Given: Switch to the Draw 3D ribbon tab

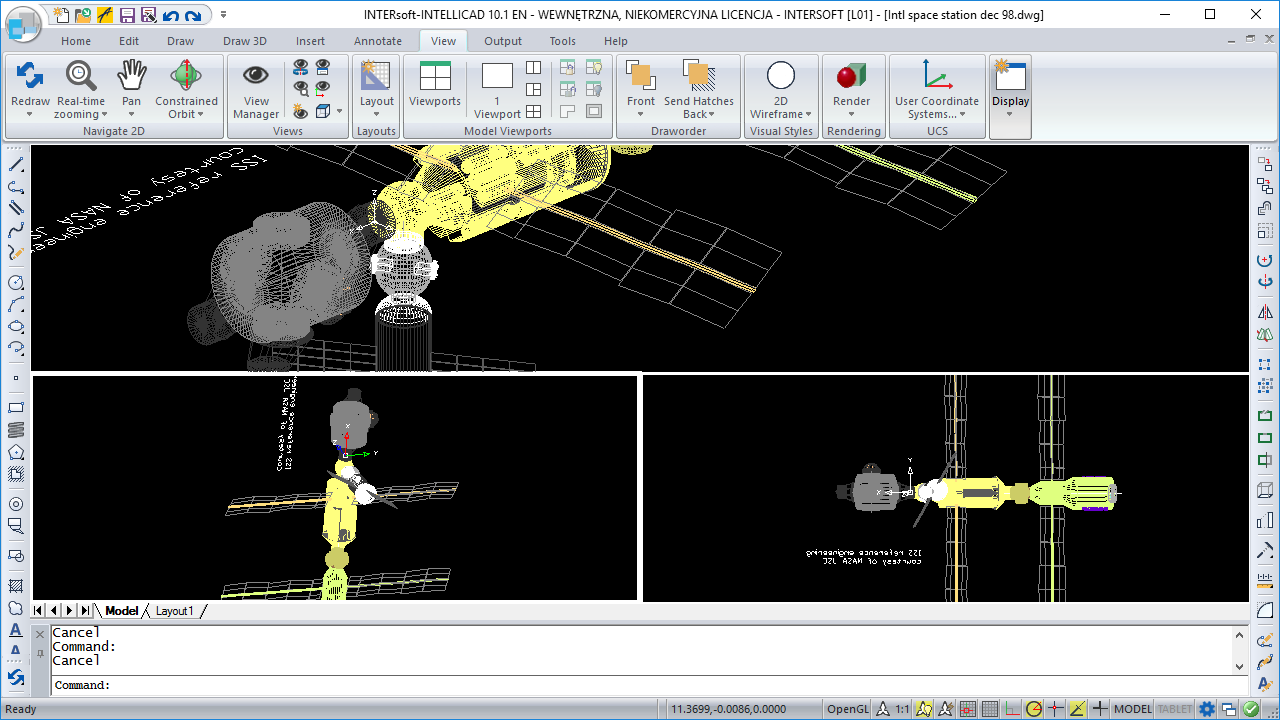Looking at the screenshot, I should [244, 41].
